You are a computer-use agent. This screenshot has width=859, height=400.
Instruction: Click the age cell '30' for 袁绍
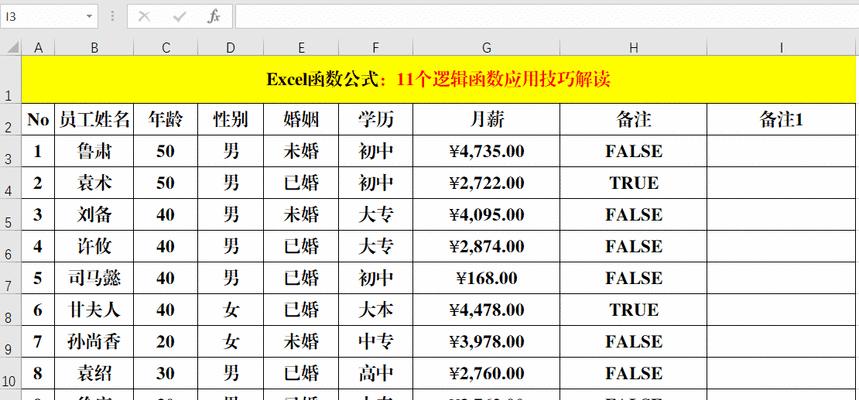pos(166,374)
